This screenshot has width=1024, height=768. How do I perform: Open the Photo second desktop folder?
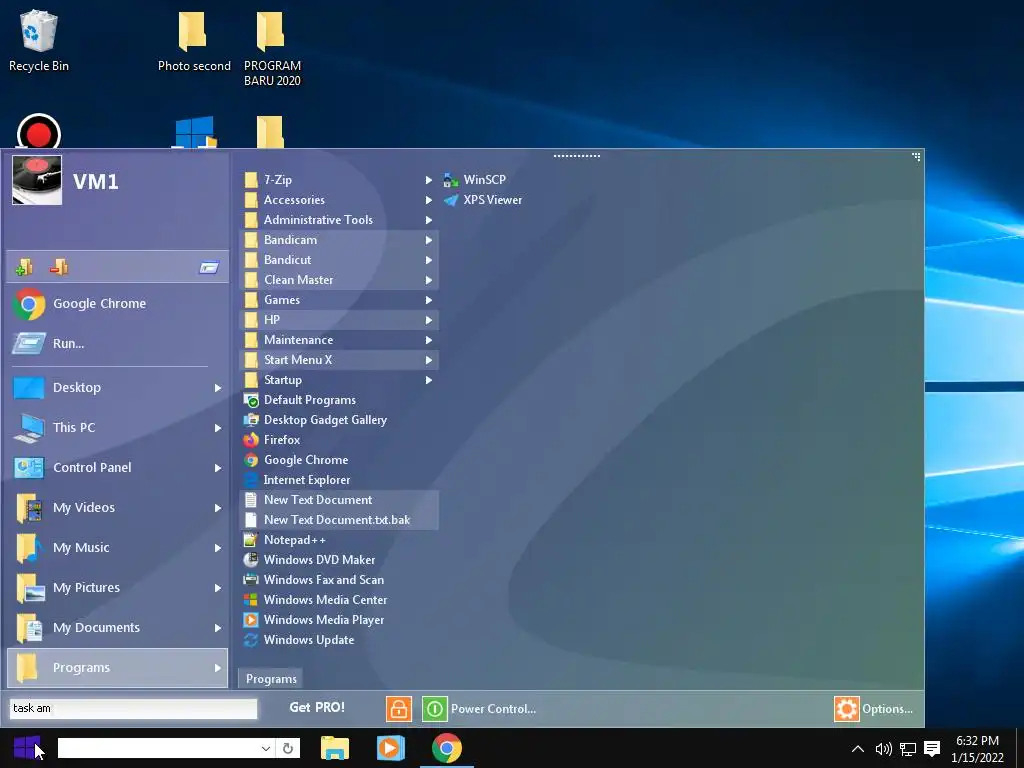pos(194,41)
